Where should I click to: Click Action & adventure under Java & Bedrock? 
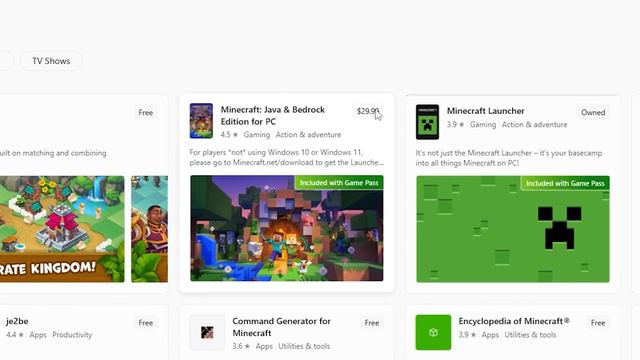[308, 135]
